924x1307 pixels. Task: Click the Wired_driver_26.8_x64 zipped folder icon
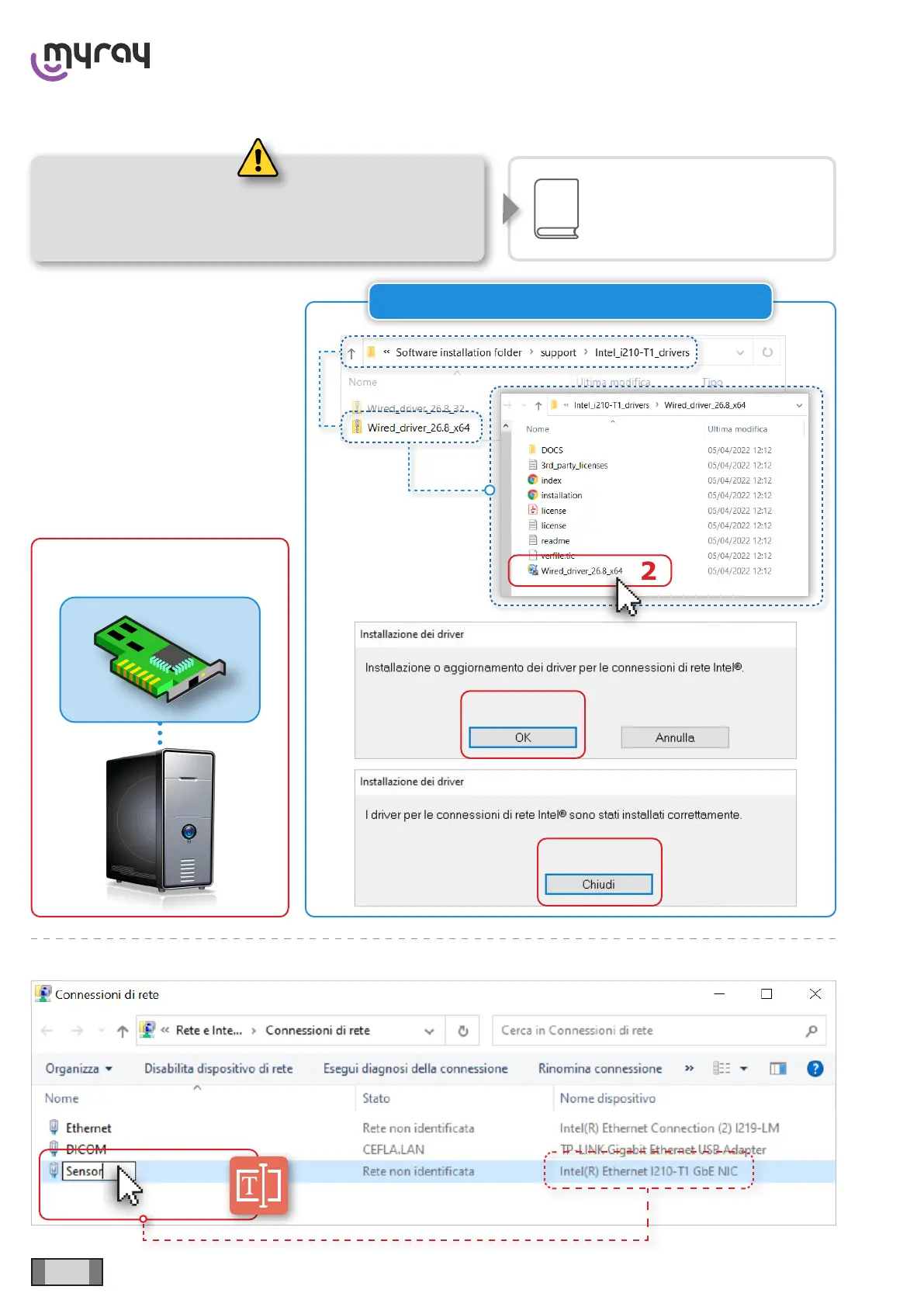357,427
